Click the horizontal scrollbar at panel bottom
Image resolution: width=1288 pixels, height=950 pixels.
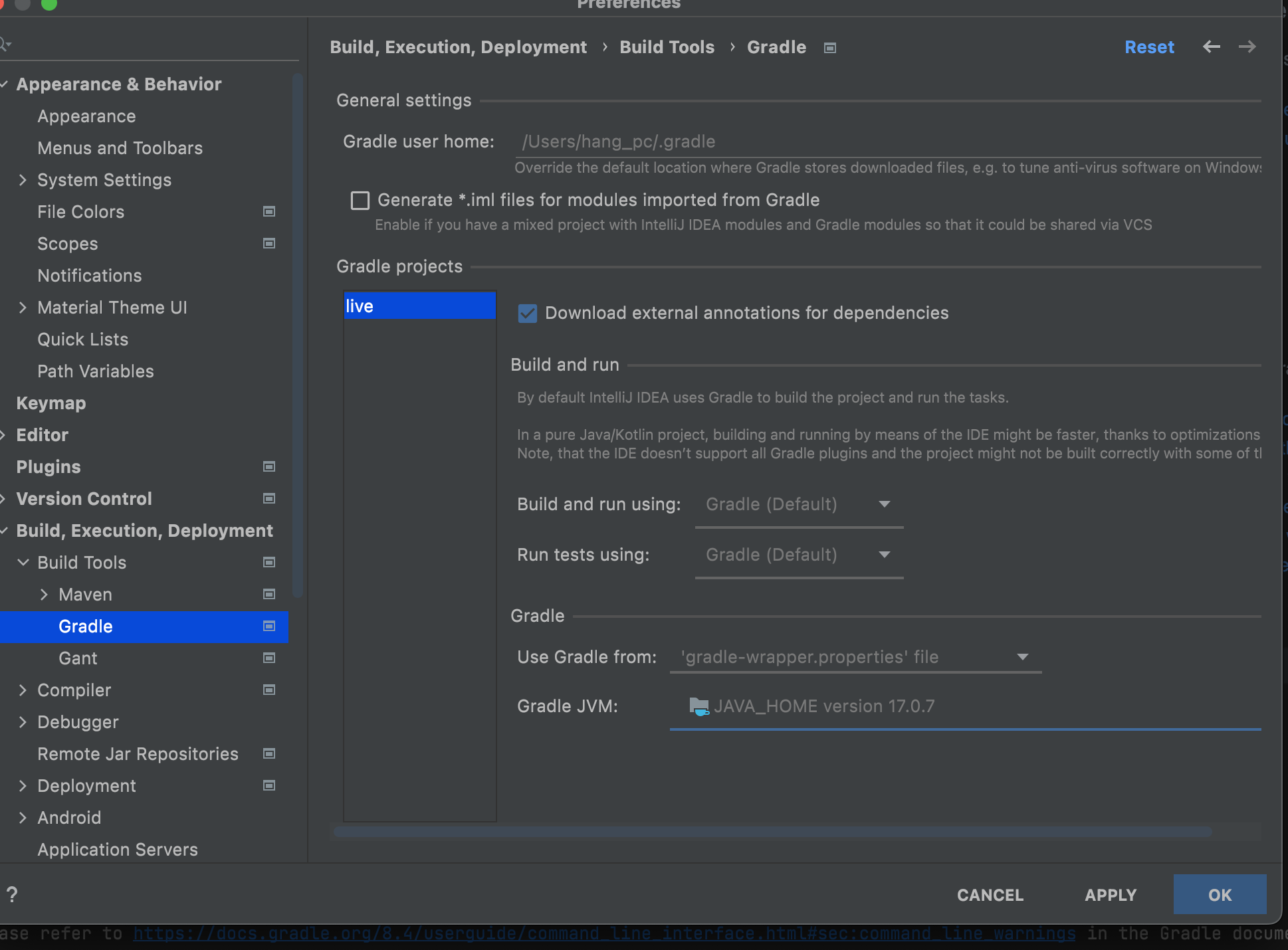point(771,832)
